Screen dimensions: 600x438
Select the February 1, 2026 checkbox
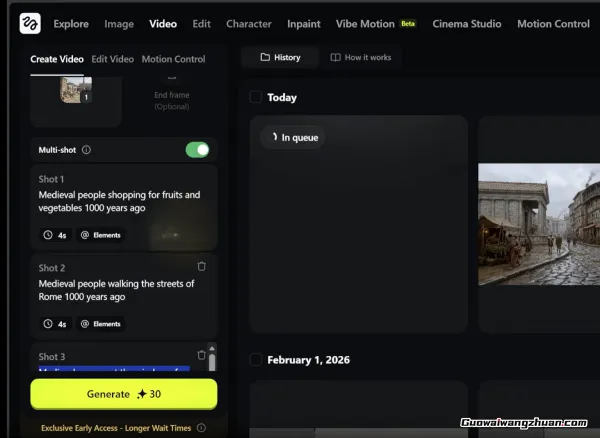(x=256, y=360)
